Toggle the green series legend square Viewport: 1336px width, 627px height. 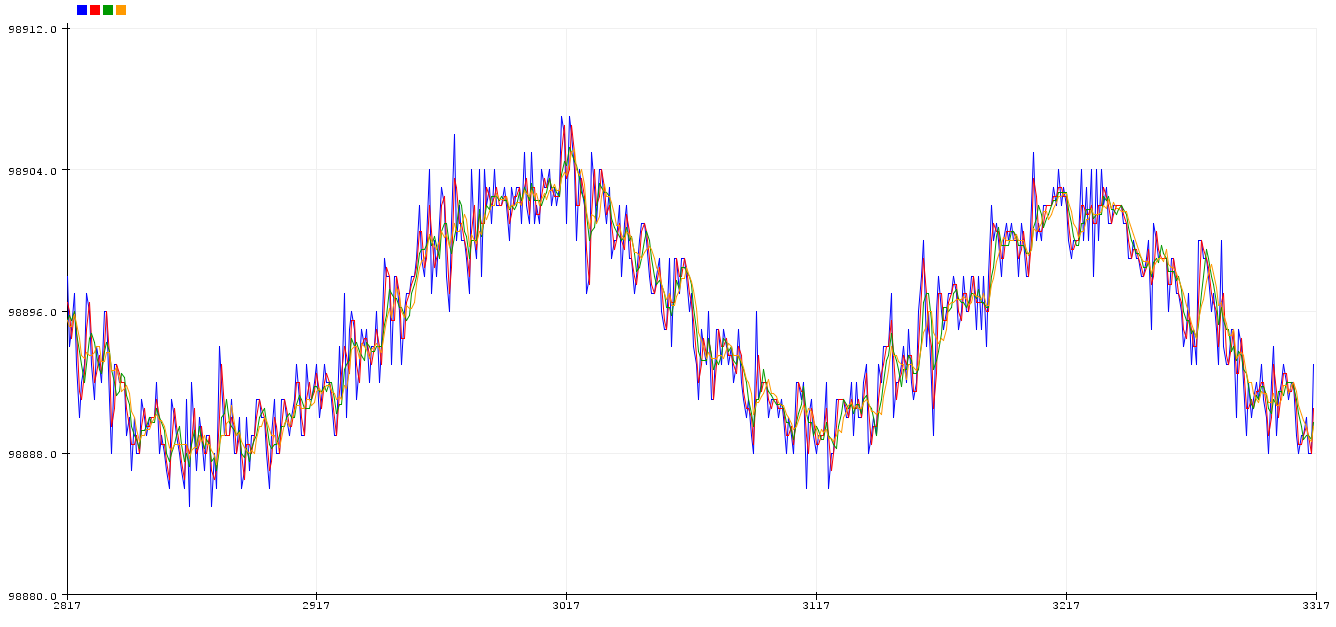(108, 10)
